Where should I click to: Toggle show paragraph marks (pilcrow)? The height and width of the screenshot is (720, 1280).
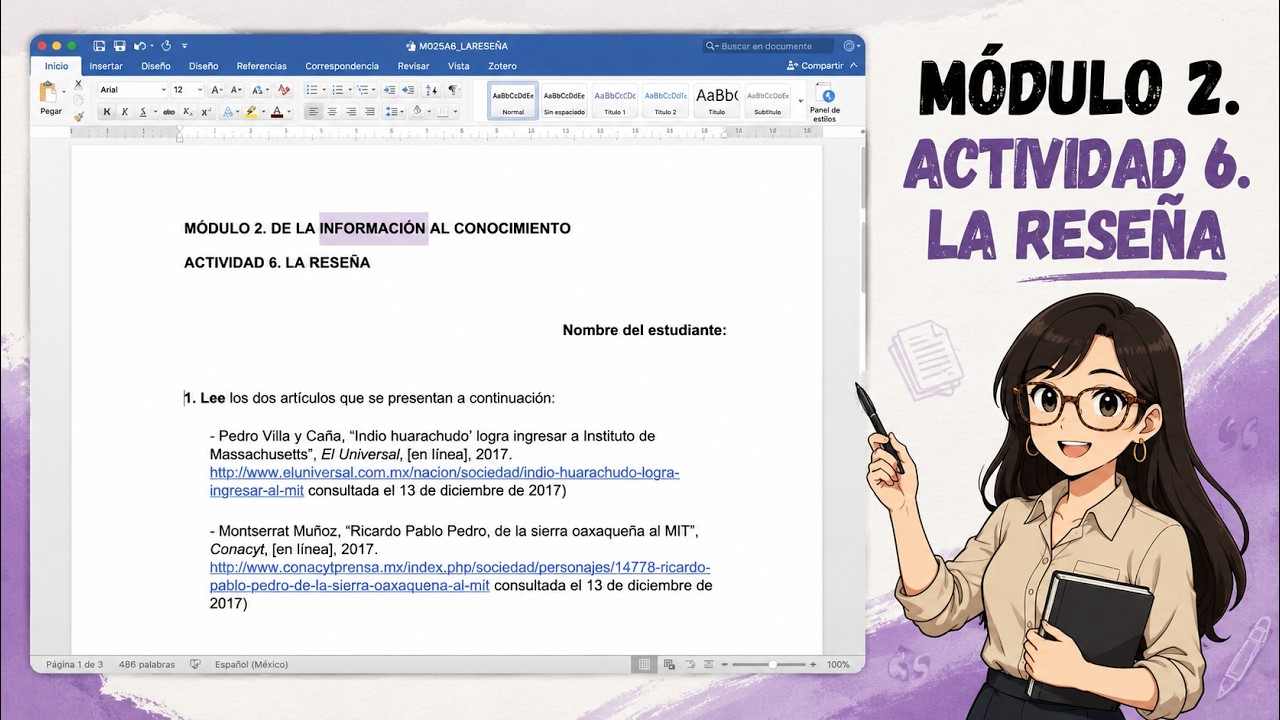pyautogui.click(x=453, y=89)
